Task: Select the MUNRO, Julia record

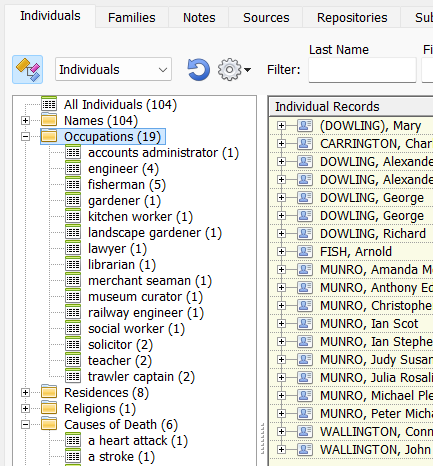Action: (x=376, y=377)
